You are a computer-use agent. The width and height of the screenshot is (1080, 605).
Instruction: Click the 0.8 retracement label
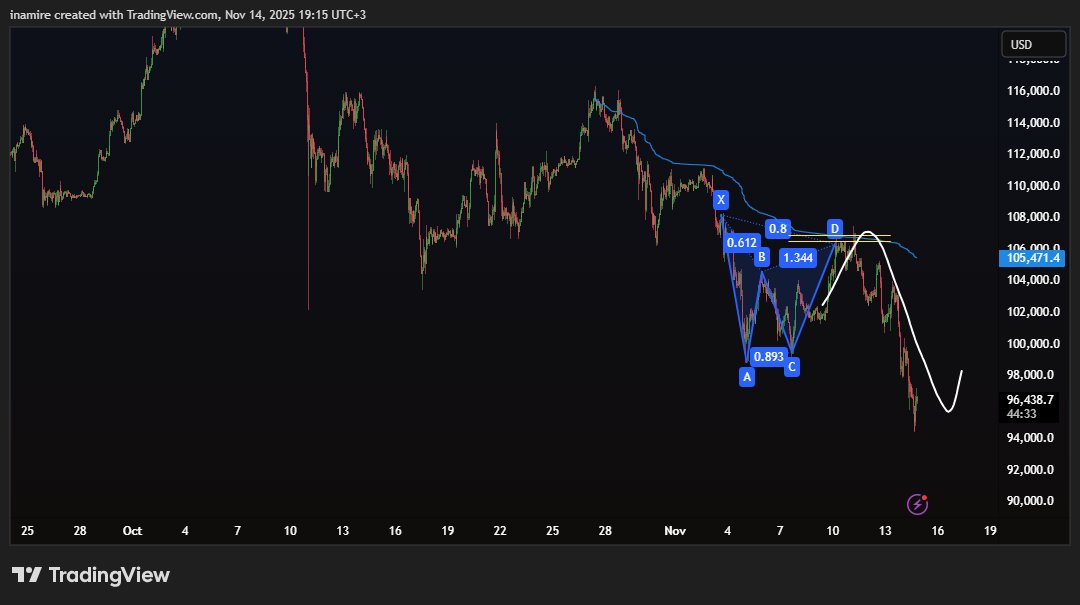[777, 228]
